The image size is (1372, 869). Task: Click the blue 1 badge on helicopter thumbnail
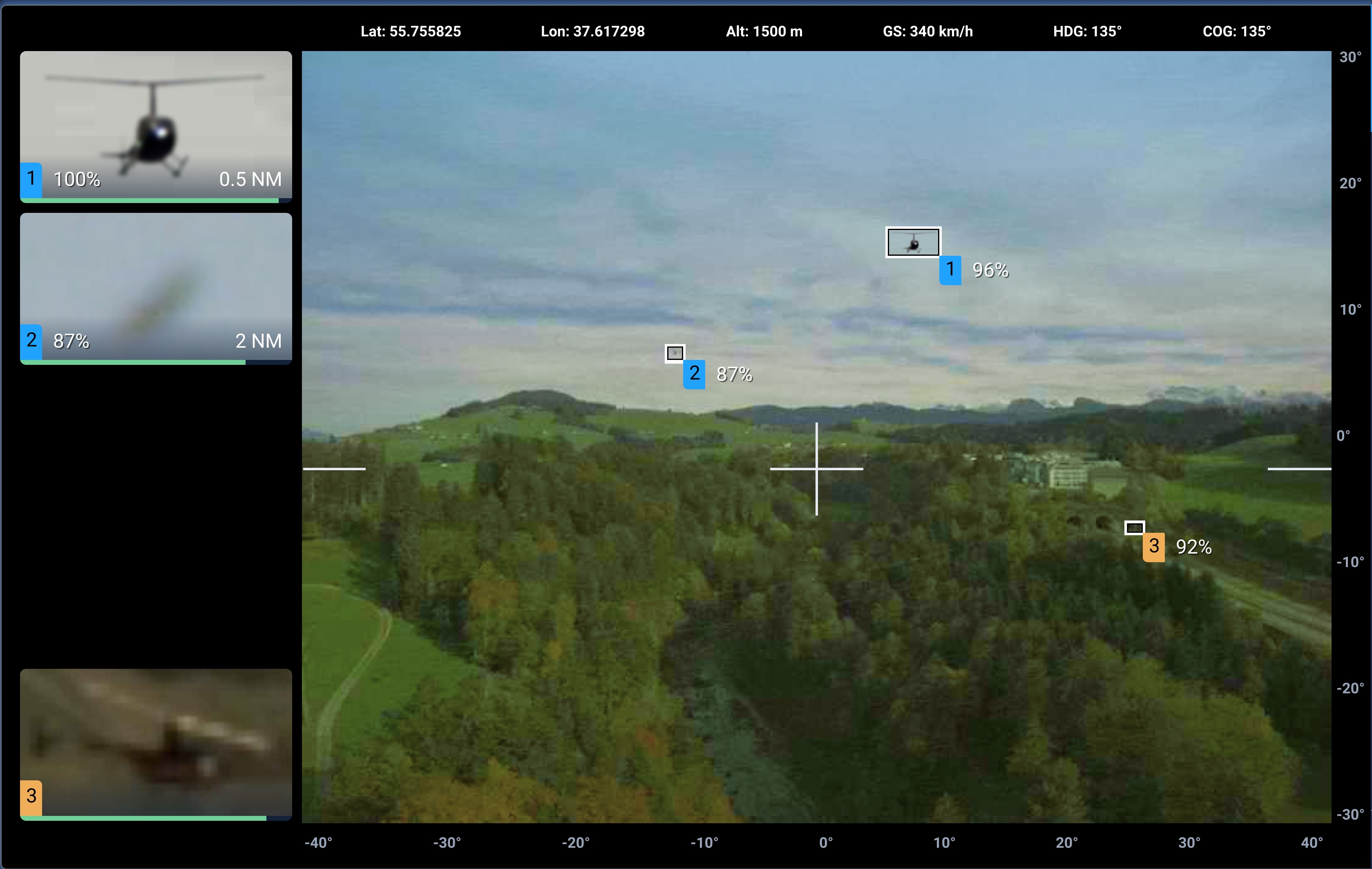31,179
